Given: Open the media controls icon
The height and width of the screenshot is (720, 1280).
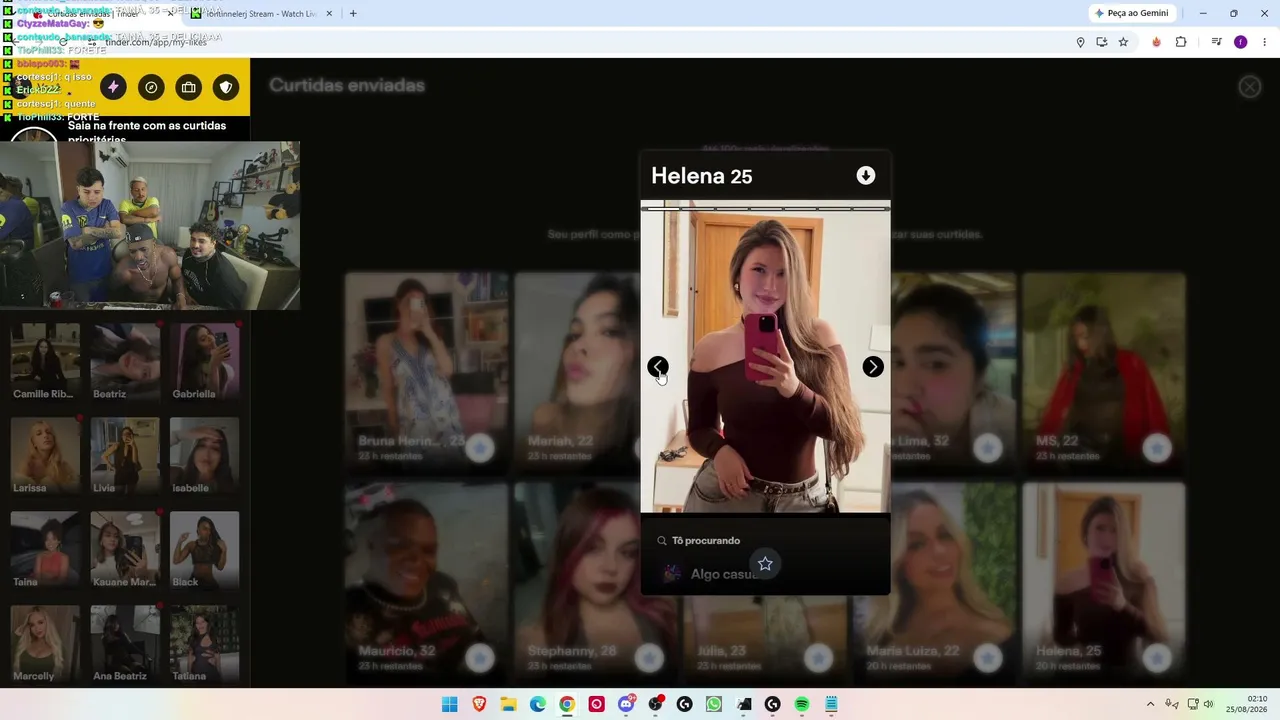Looking at the screenshot, I should tap(1216, 42).
